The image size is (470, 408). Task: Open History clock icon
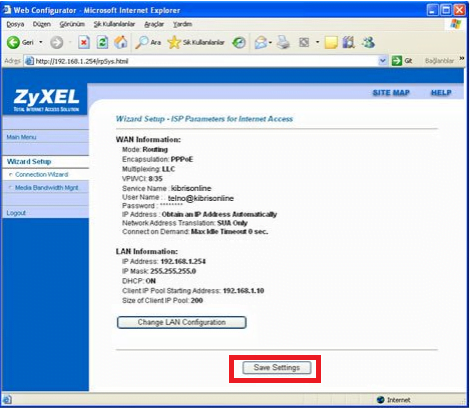(x=239, y=42)
